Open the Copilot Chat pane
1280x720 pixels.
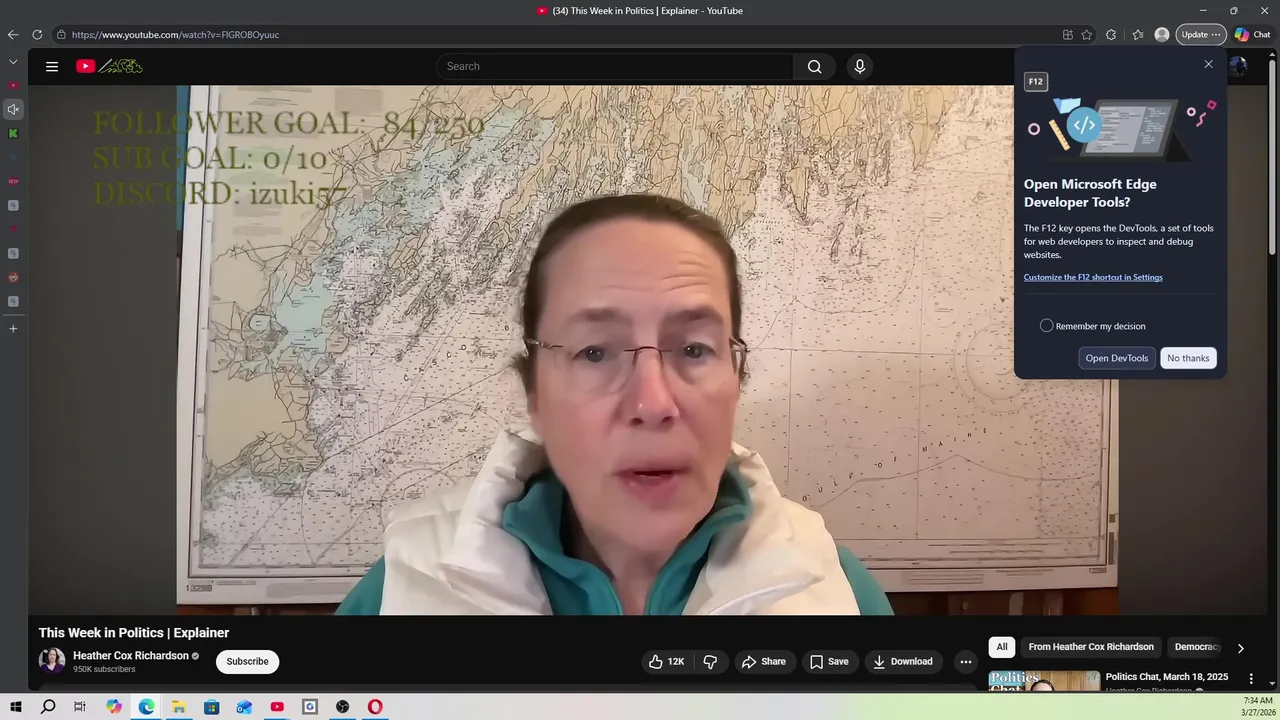pos(1253,35)
